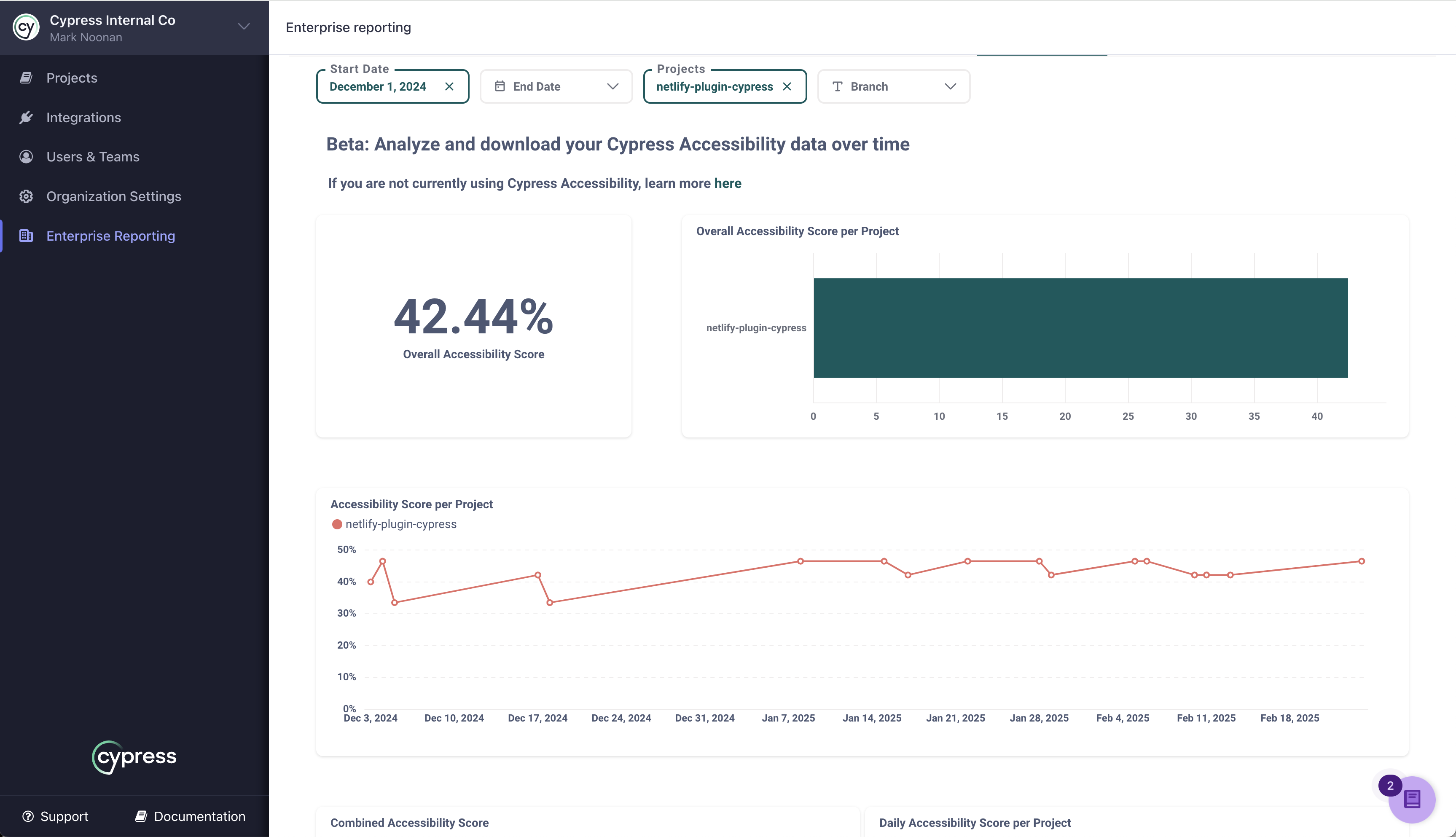
Task: Click the branch text icon in Branch filter
Action: [838, 86]
